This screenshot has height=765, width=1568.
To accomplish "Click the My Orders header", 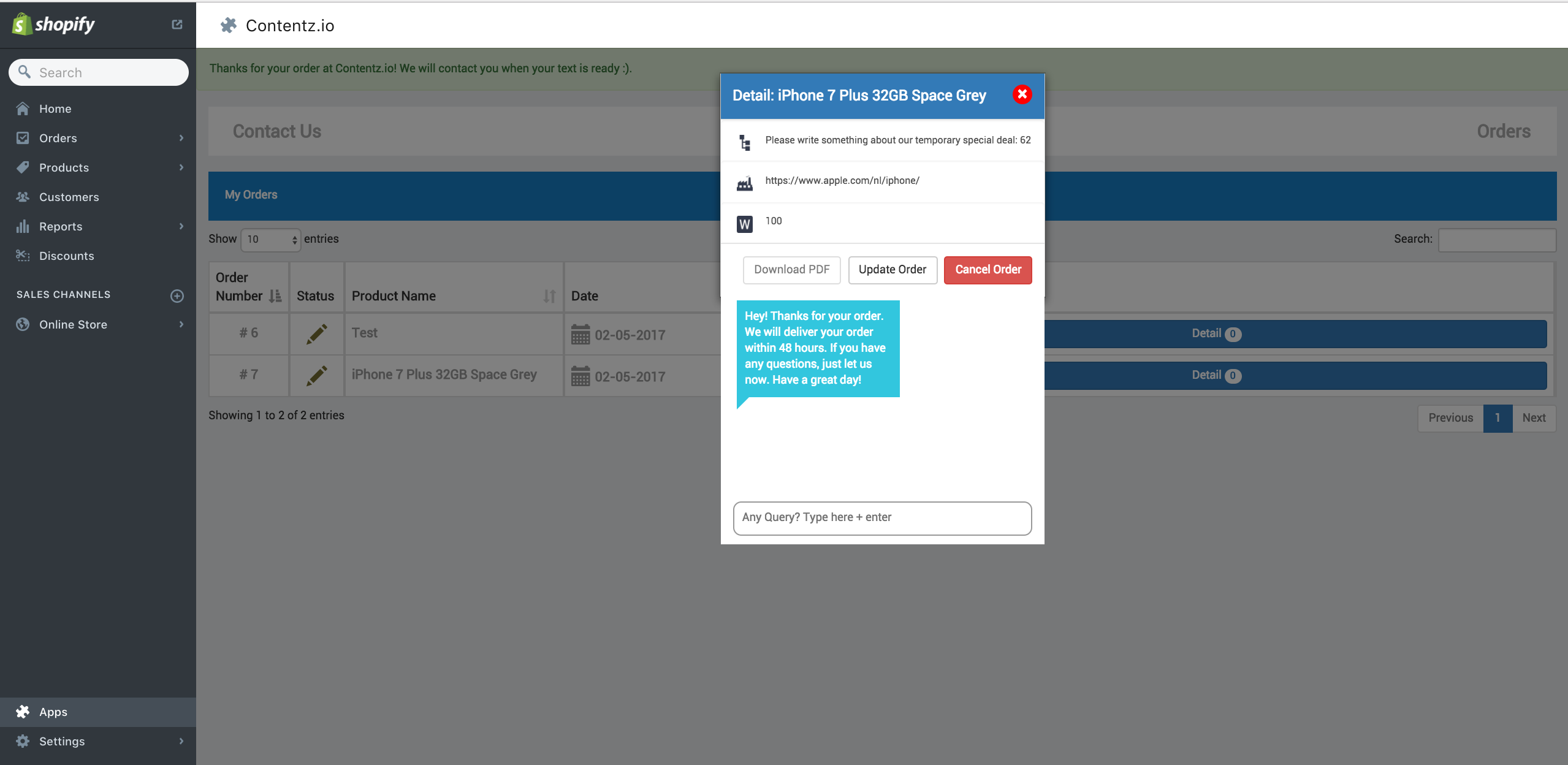I will coord(251,195).
